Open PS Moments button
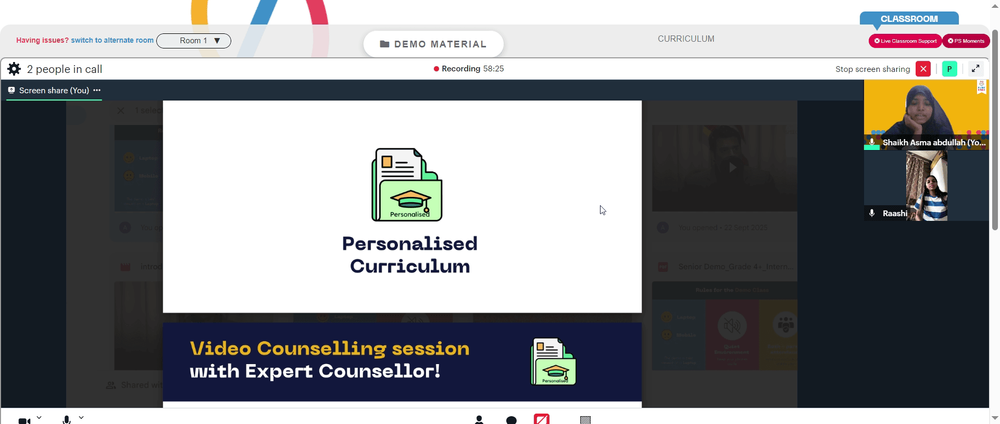 [x=966, y=41]
